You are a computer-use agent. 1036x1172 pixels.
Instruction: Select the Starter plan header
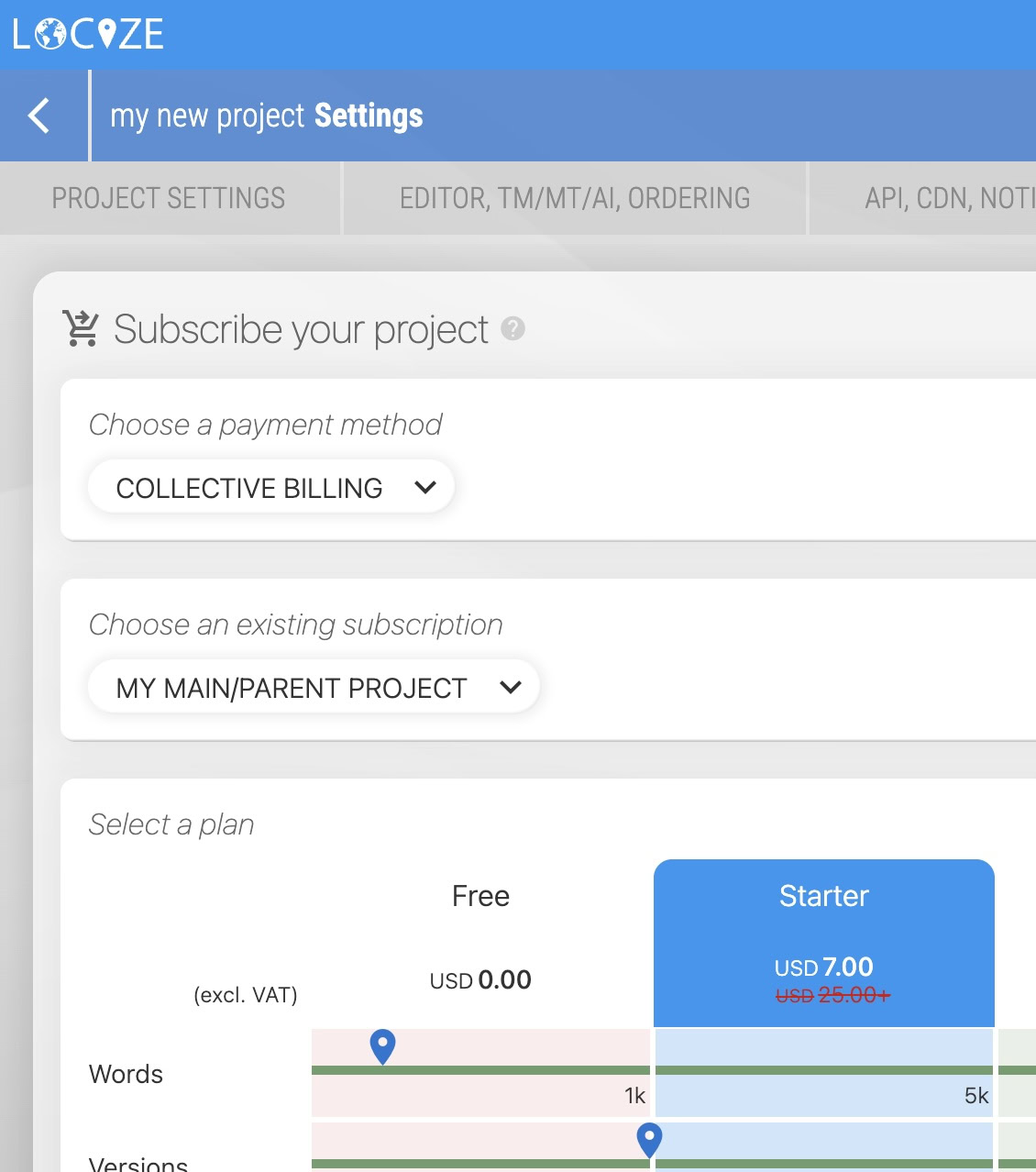coord(823,896)
